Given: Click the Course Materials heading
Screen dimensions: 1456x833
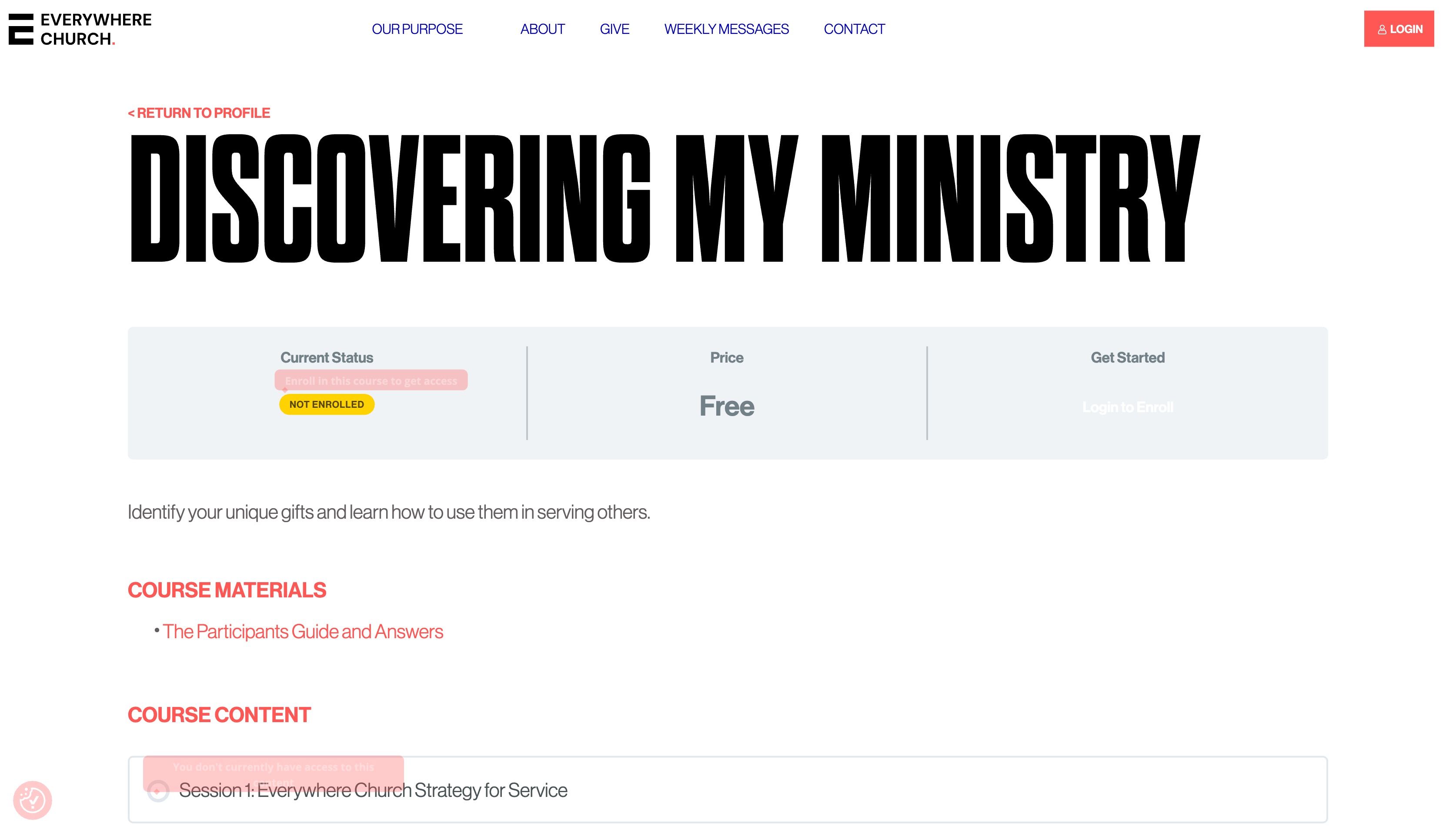Looking at the screenshot, I should (x=227, y=590).
